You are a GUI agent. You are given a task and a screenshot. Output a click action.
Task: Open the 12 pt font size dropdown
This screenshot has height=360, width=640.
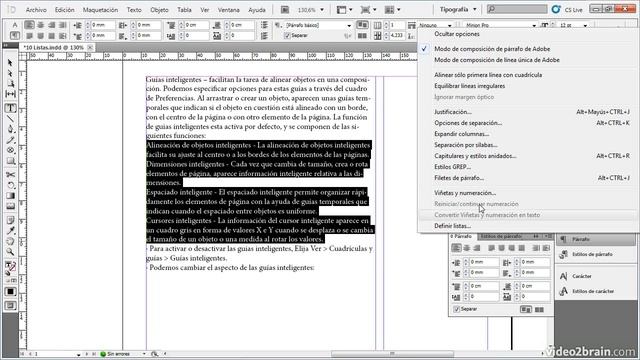point(585,25)
